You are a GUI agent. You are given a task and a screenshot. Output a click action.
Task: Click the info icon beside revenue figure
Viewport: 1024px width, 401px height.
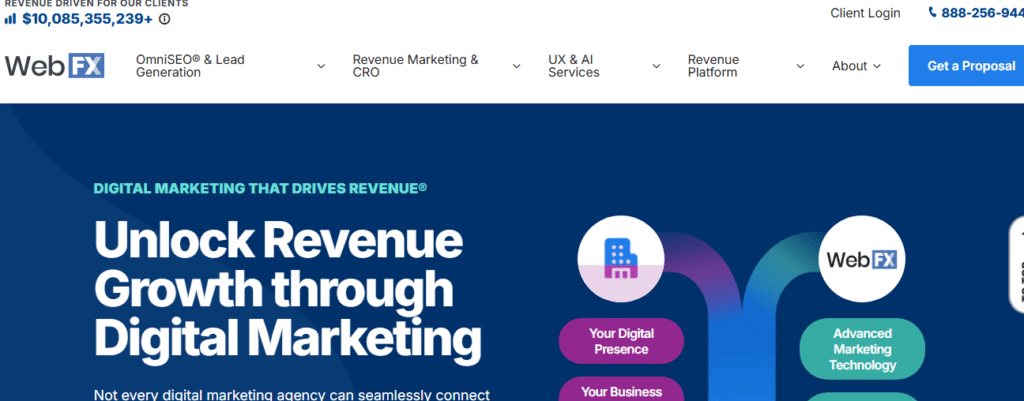coord(164,19)
